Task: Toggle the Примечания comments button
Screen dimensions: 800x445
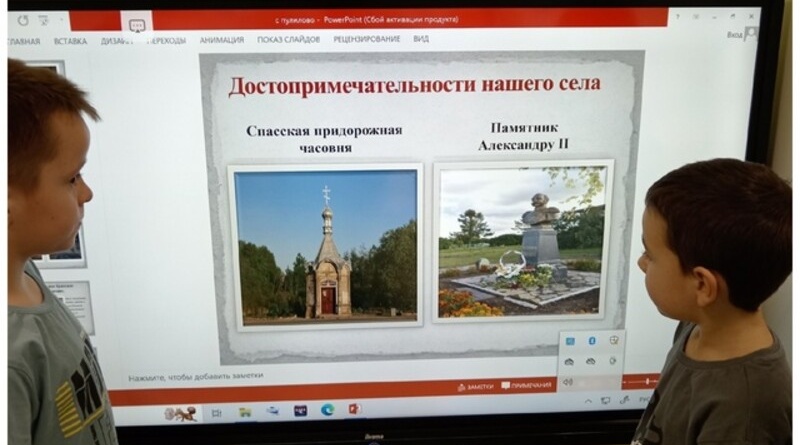Action: 526,386
